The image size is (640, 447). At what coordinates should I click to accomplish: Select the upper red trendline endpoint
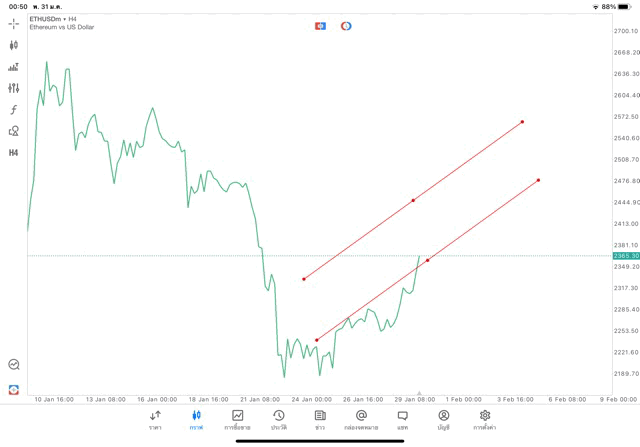(x=522, y=122)
